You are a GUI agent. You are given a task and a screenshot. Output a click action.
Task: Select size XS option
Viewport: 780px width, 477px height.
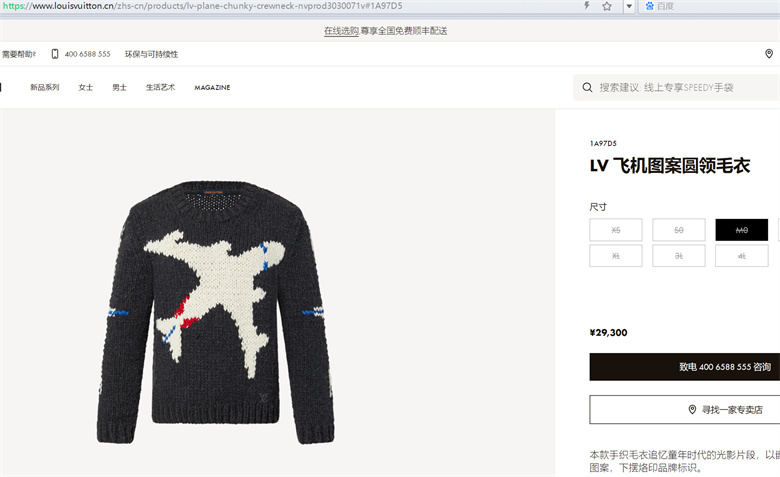click(x=616, y=230)
